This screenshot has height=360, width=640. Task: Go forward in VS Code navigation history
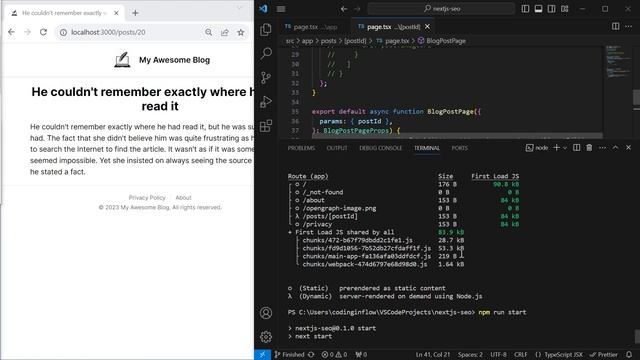click(x=357, y=9)
